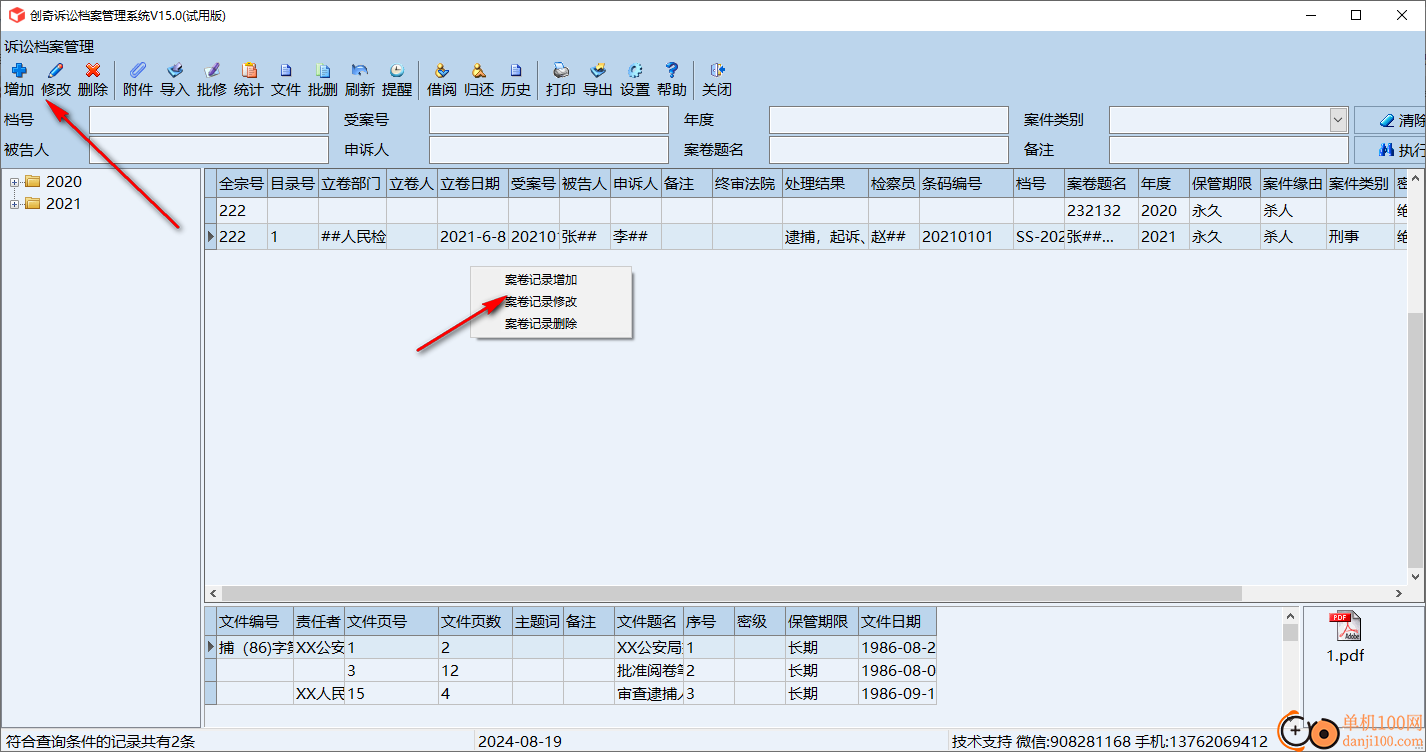1426x752 pixels.
Task: Focus the 年度 input field
Action: (889, 120)
